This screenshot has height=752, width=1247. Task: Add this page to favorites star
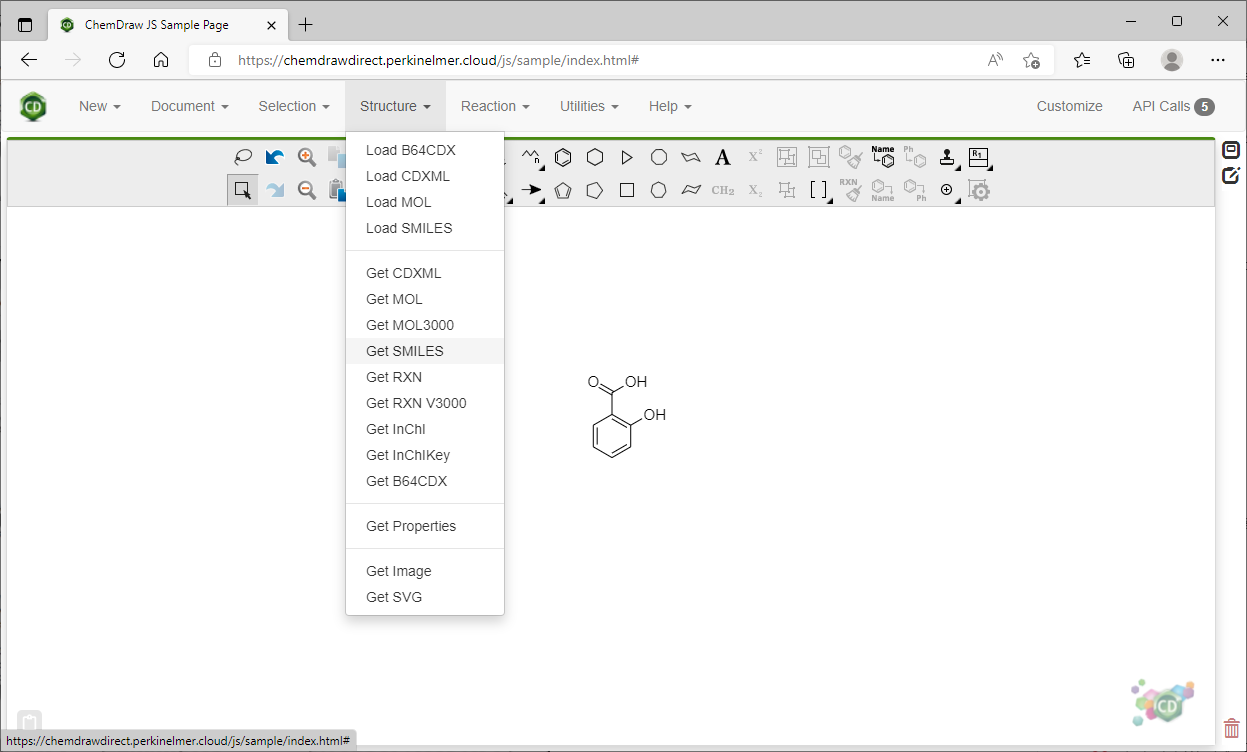coord(1032,60)
